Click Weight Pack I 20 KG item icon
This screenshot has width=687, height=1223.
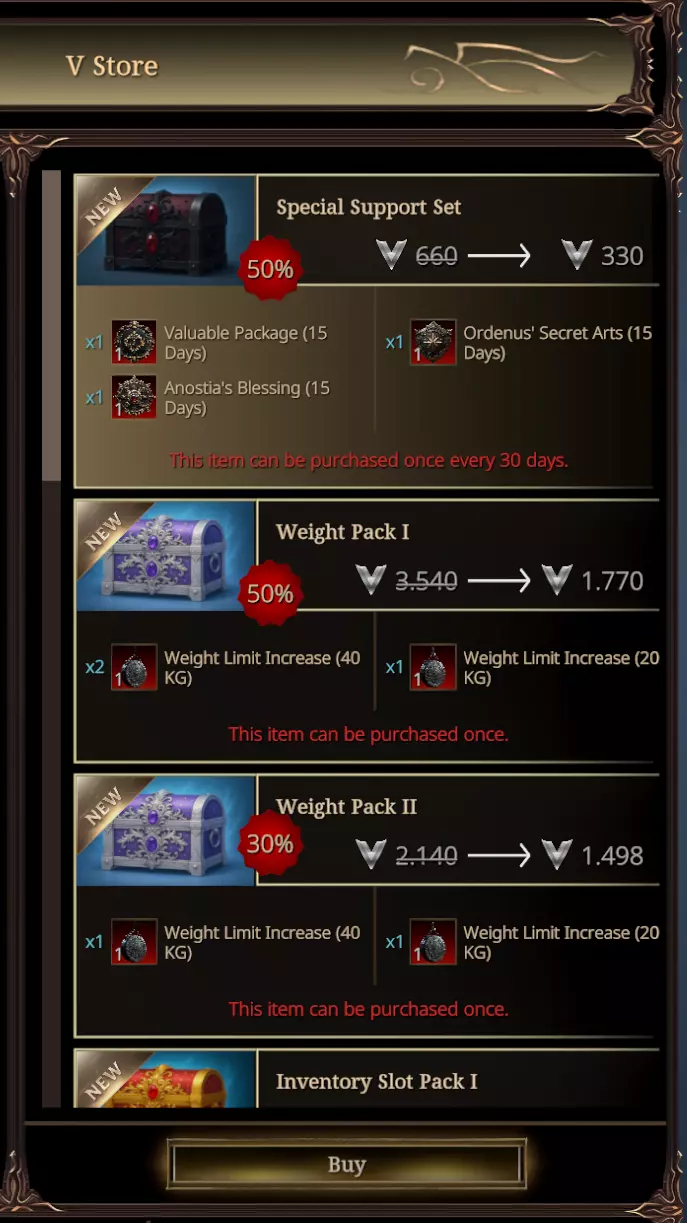[433, 667]
